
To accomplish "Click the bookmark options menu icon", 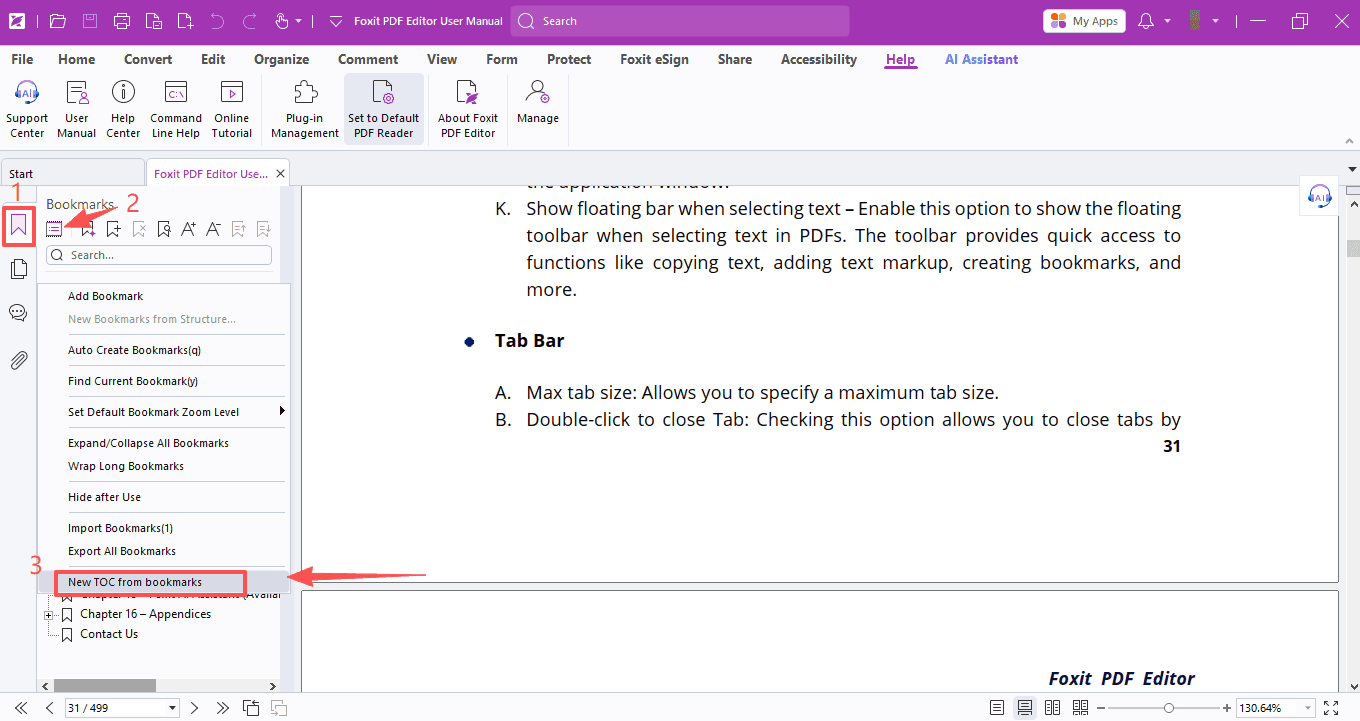I will click(x=54, y=229).
